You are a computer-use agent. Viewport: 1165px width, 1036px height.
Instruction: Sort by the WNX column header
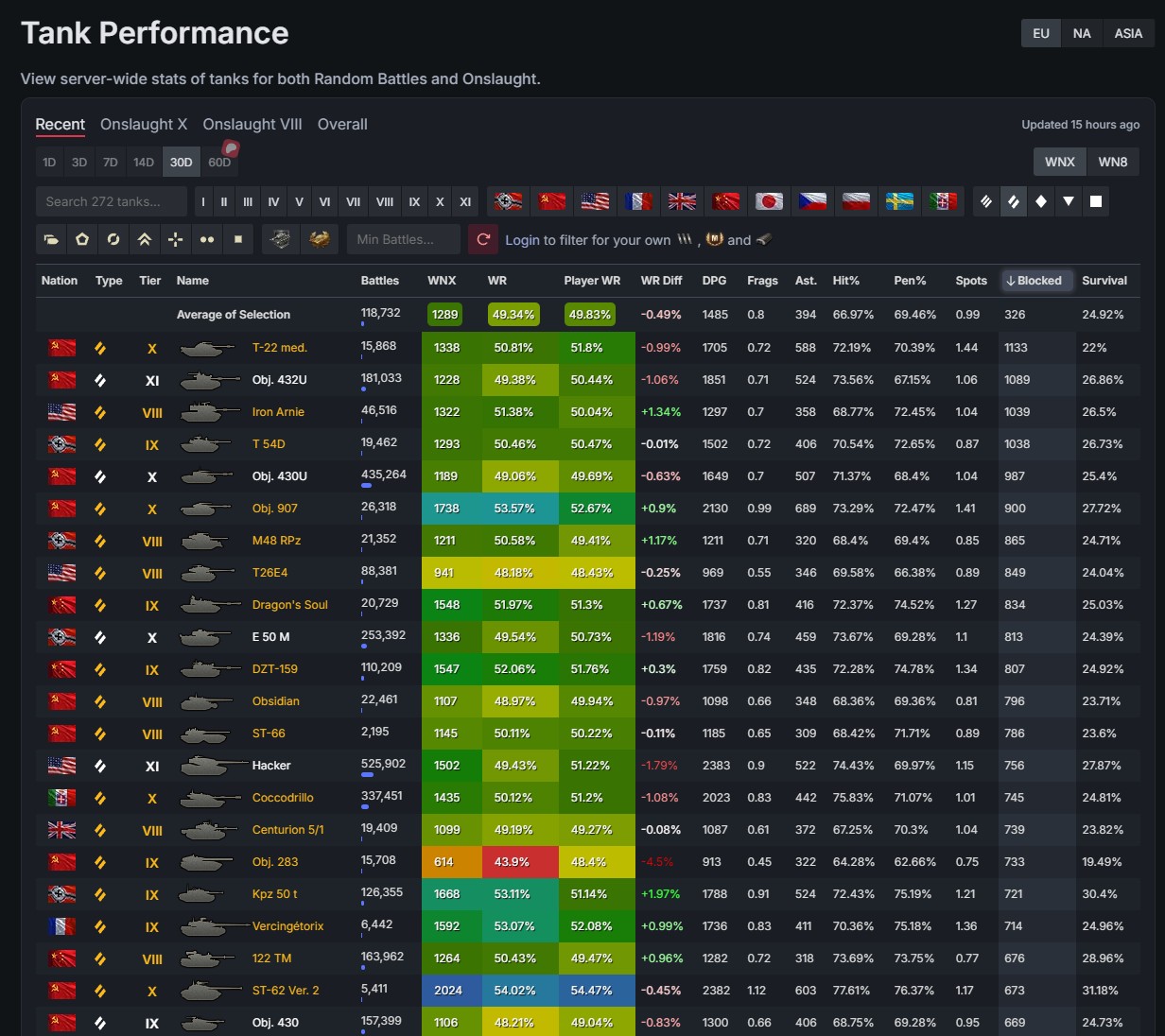click(442, 281)
